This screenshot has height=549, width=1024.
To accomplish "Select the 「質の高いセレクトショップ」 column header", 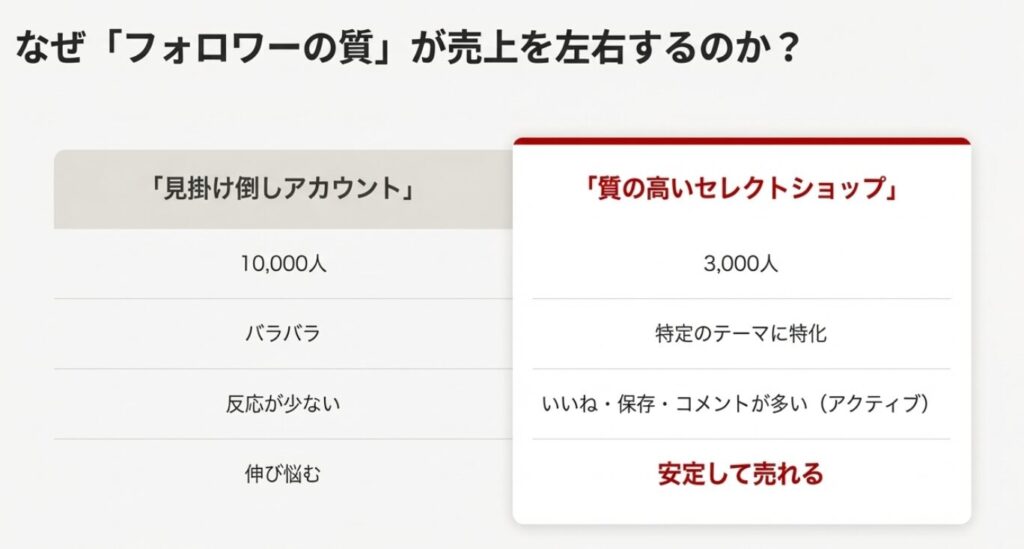I will [741, 189].
